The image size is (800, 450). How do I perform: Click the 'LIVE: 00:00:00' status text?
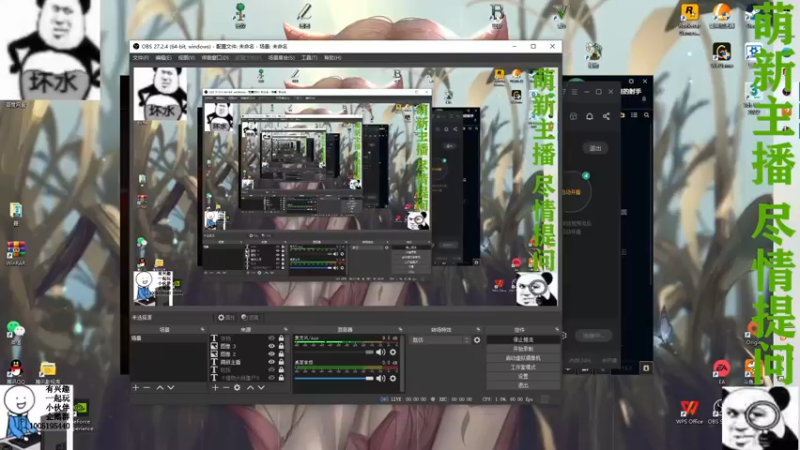[x=408, y=399]
